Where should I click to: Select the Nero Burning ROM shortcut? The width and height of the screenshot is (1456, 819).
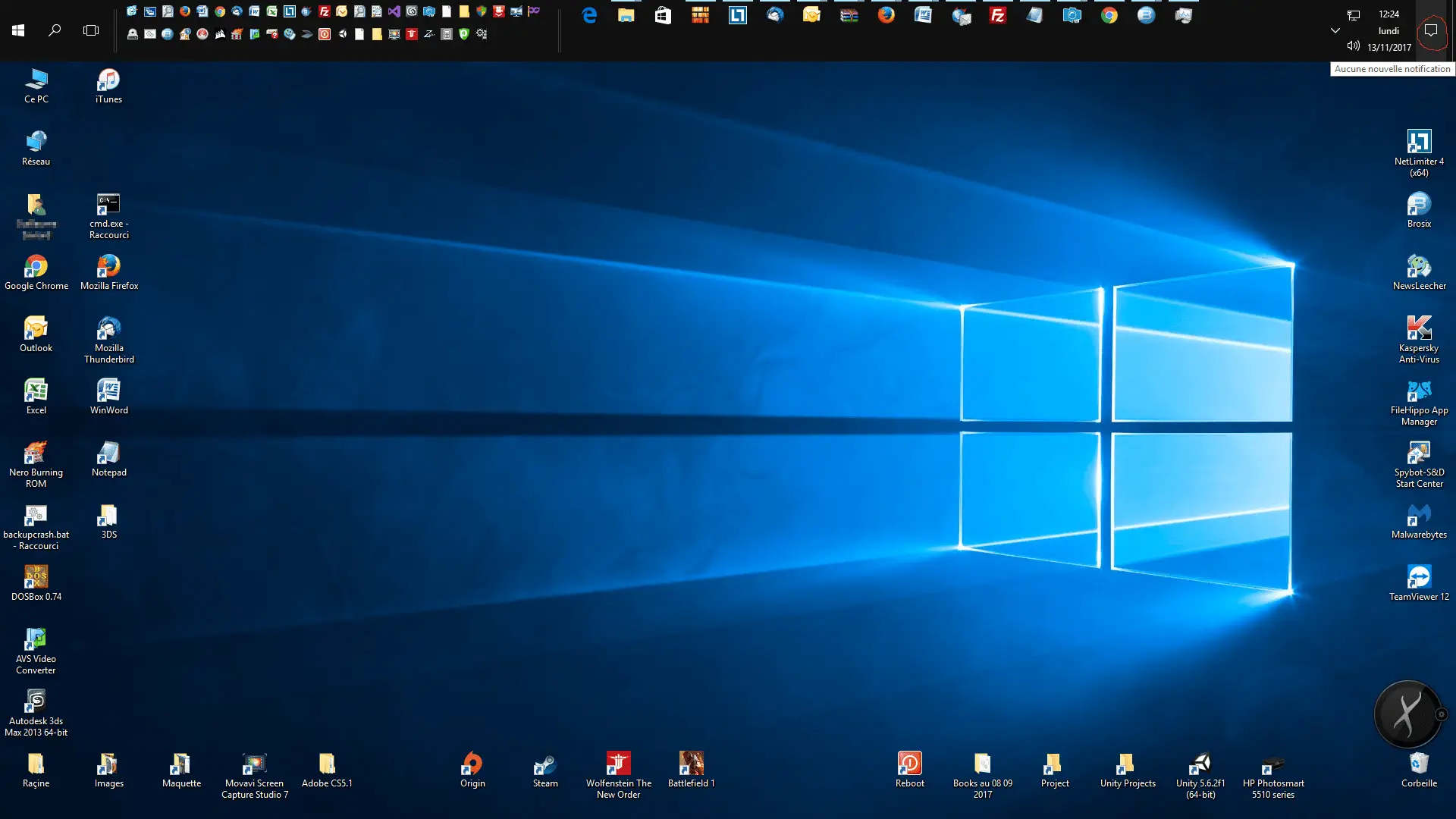(x=36, y=465)
